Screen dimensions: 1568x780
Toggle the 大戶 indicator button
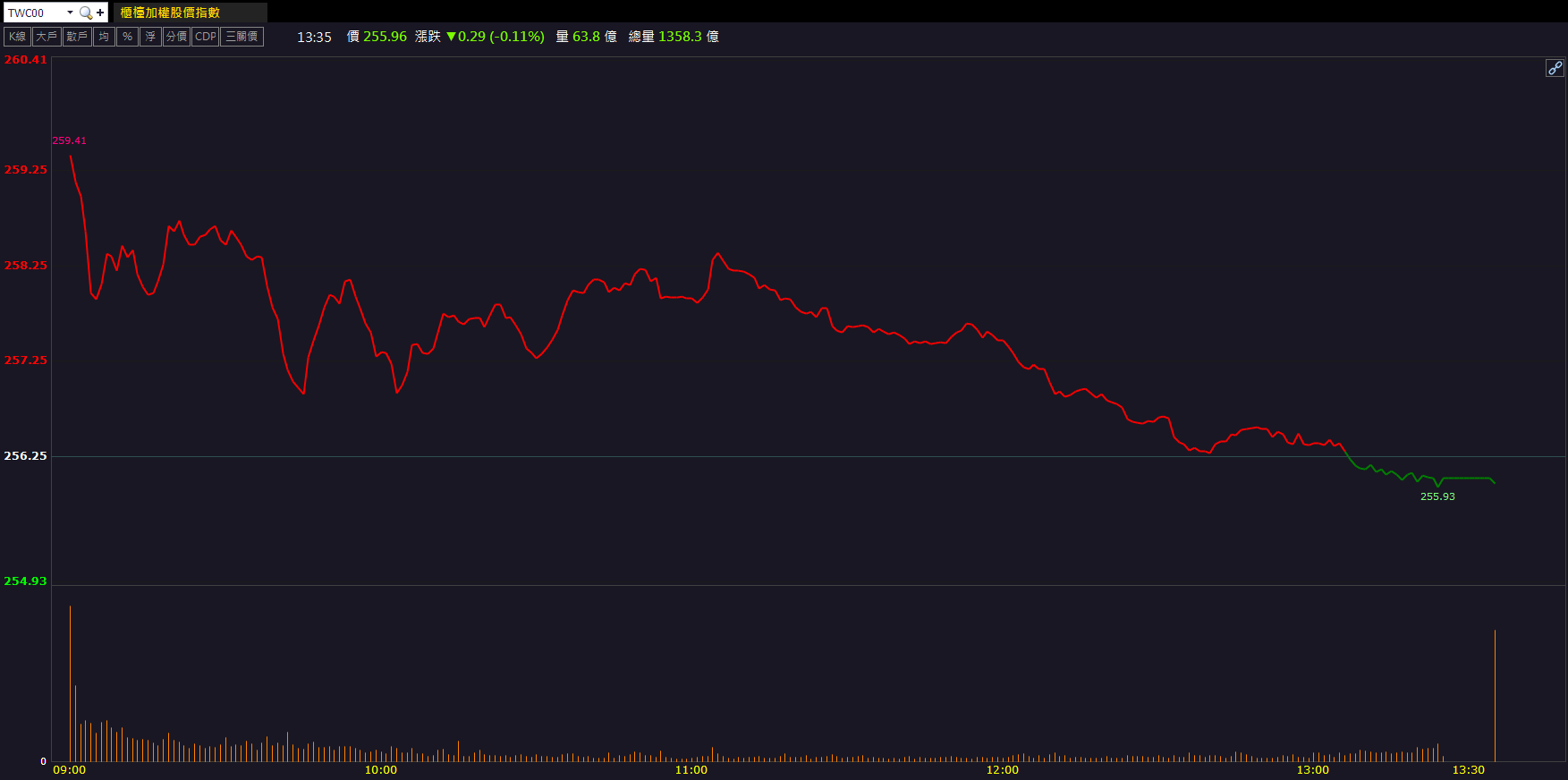point(47,37)
